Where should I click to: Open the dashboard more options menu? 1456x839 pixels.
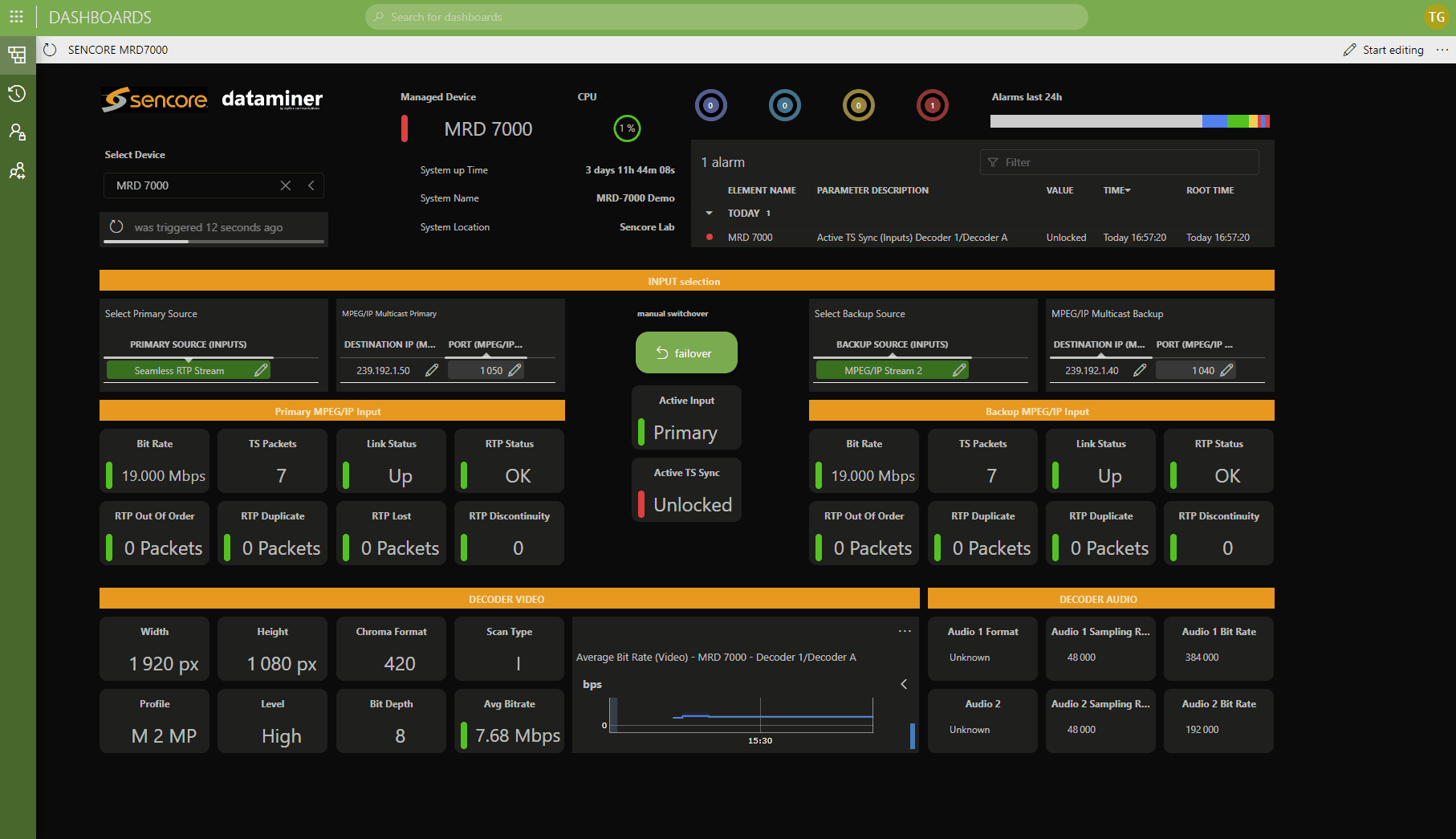pos(1442,50)
